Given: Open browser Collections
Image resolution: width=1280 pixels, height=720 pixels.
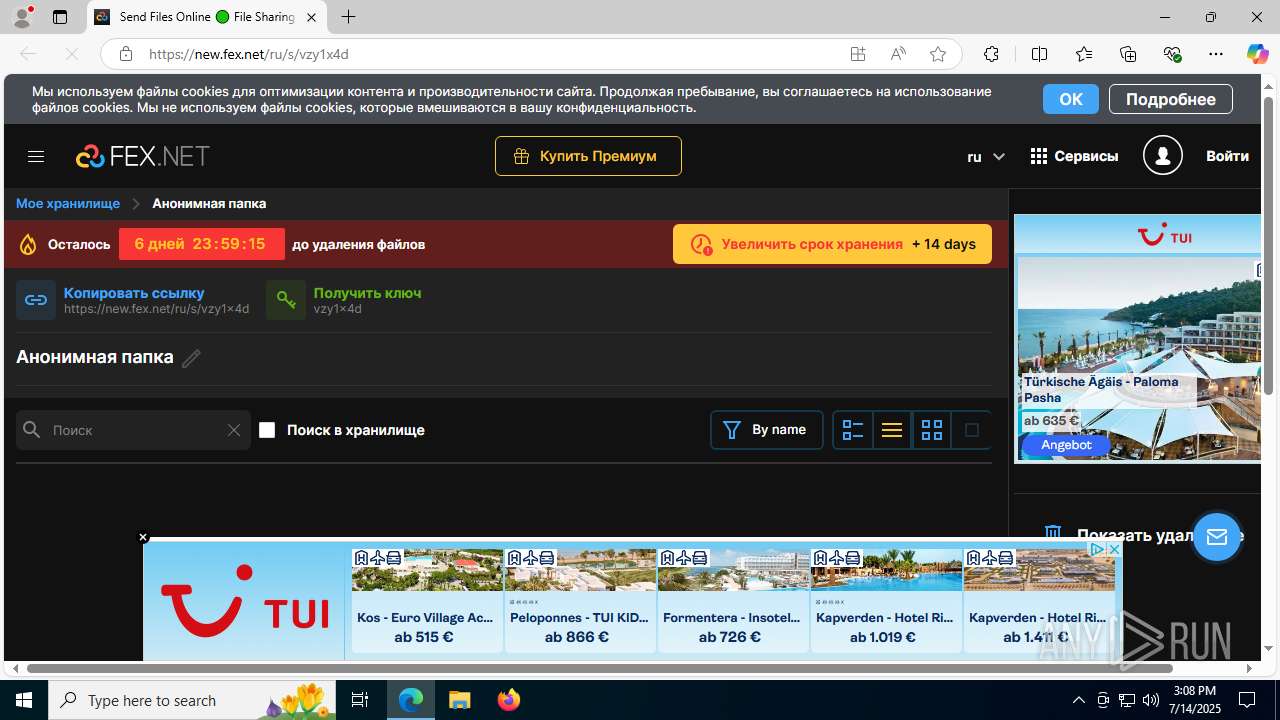Looking at the screenshot, I should coord(1128,54).
